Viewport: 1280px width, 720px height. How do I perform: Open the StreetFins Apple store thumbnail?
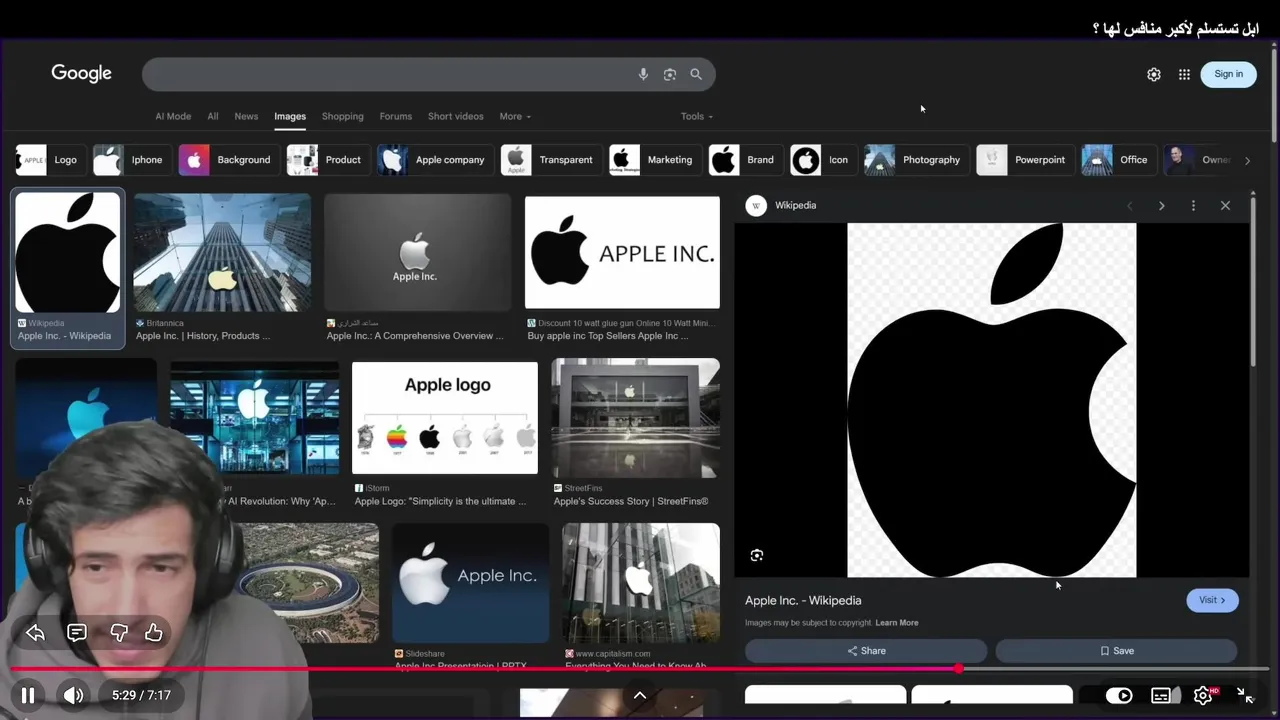tap(636, 418)
